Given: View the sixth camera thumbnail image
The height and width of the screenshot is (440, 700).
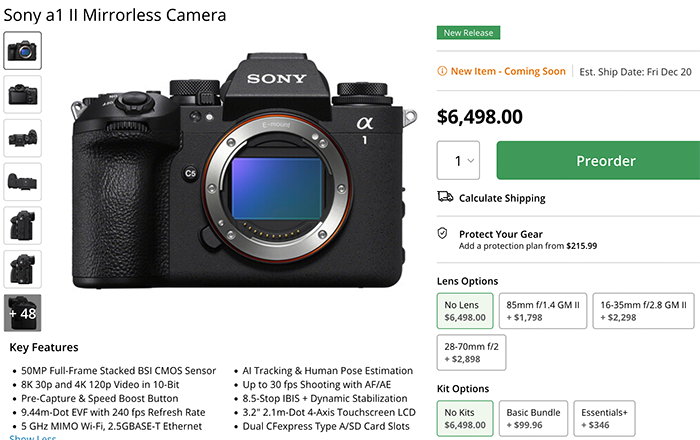Looking at the screenshot, I should pos(23,269).
